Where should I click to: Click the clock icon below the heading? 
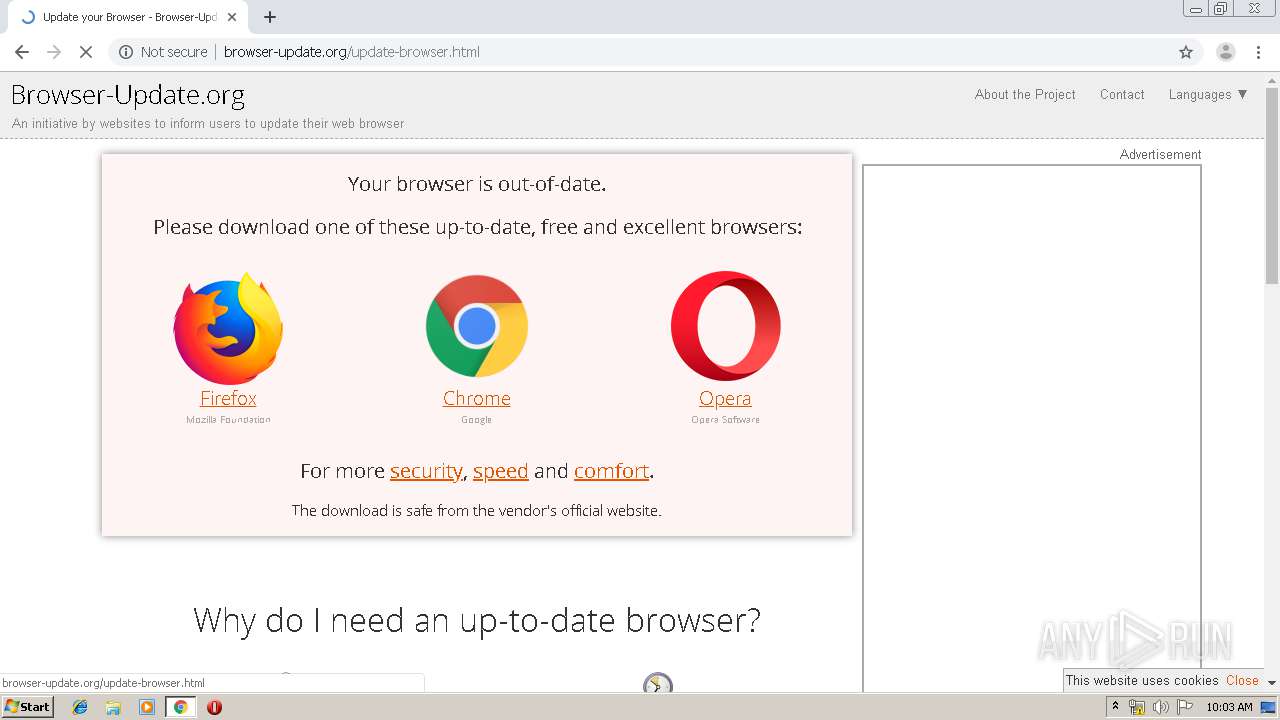click(657, 683)
